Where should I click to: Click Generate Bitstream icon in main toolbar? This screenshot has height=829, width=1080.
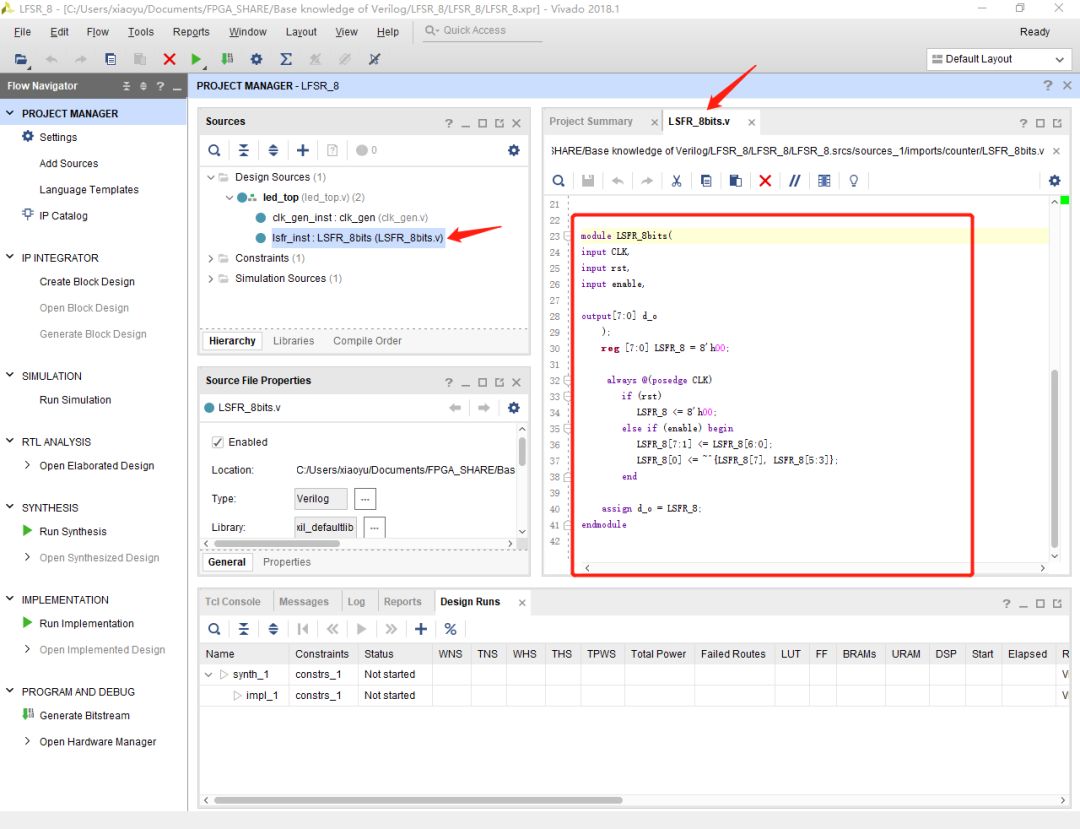(x=227, y=59)
